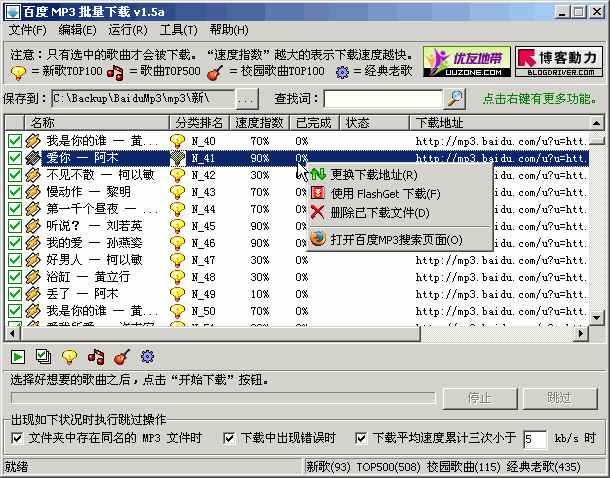Click the 停止 button
Viewport: 610px width, 478px height.
click(x=480, y=398)
